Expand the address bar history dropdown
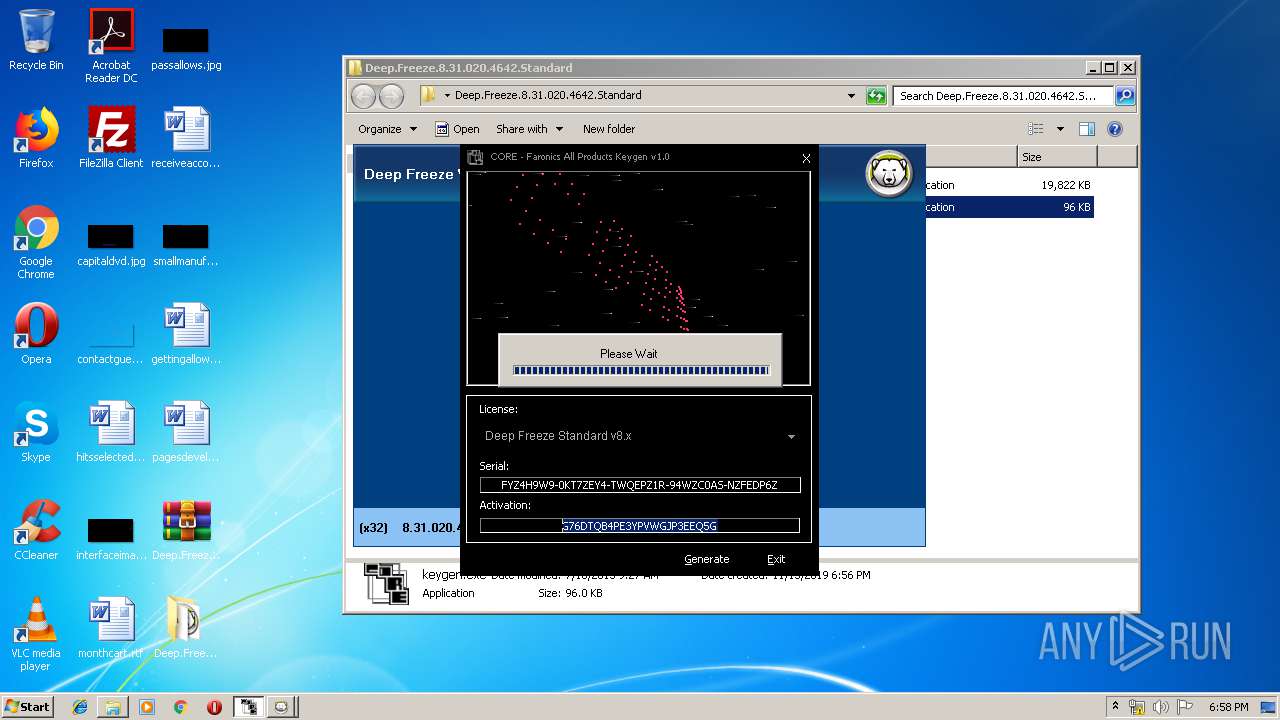This screenshot has height=720, width=1280. 851,96
